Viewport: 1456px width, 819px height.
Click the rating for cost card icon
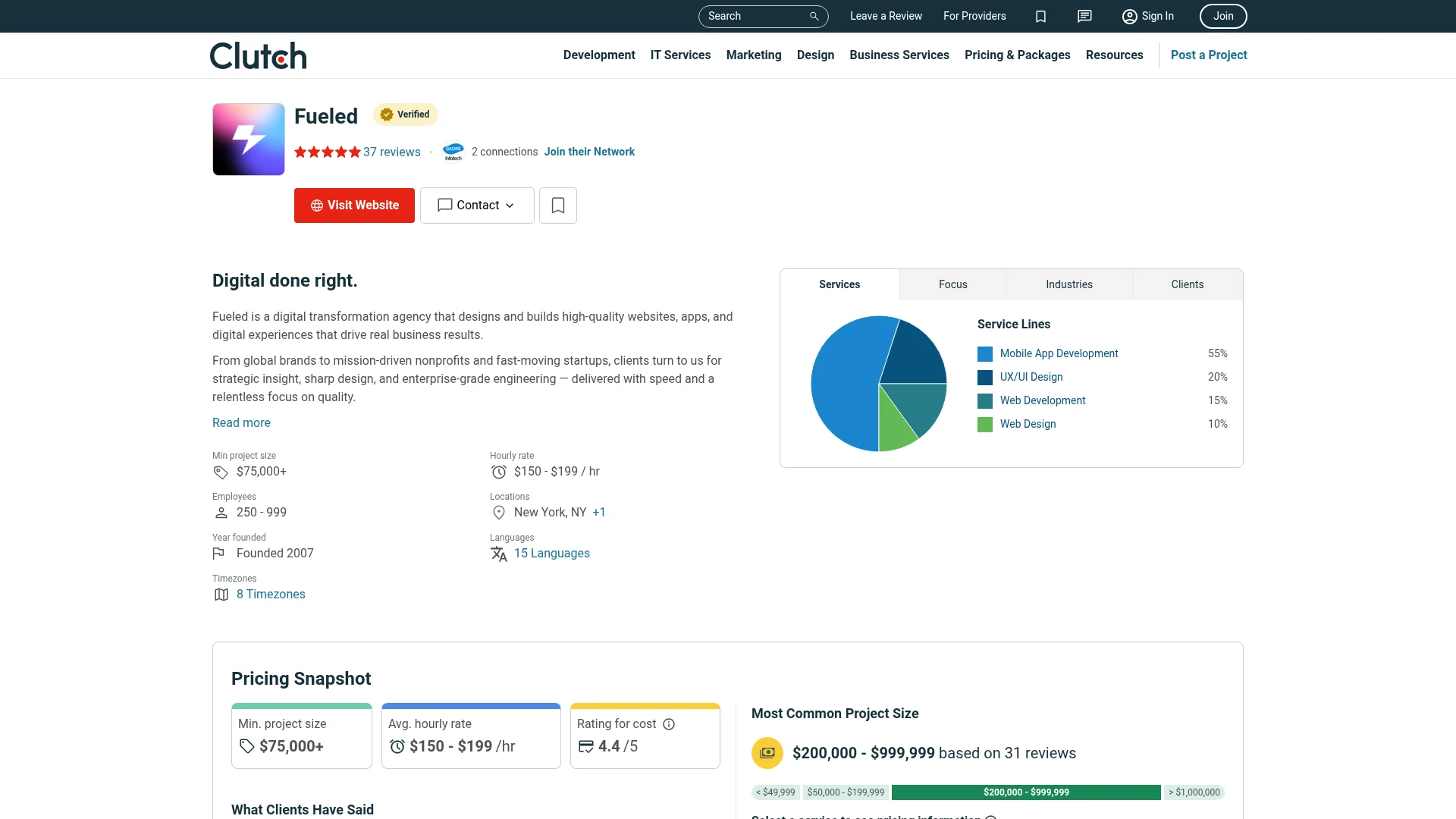pos(585,746)
